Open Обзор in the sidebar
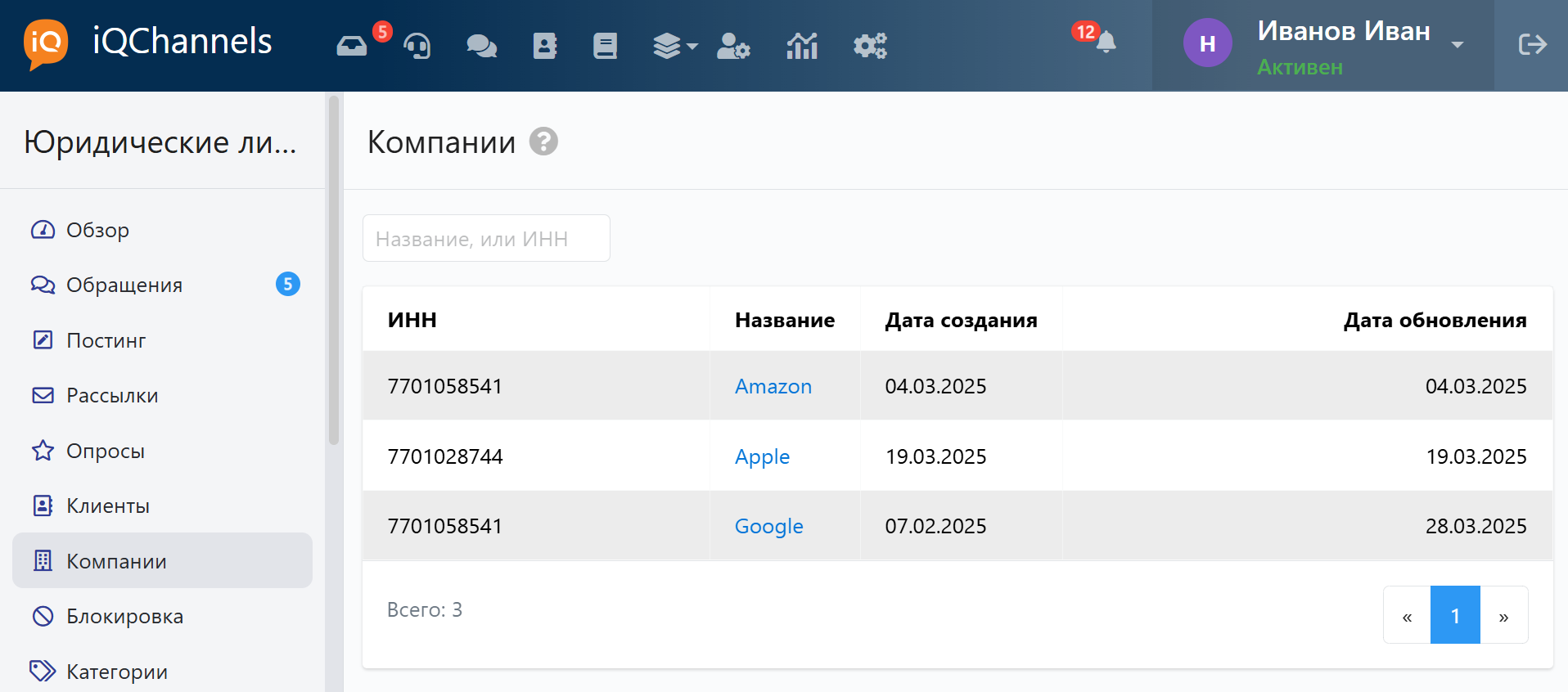Screen dimensions: 1568x692 (x=162, y=230)
